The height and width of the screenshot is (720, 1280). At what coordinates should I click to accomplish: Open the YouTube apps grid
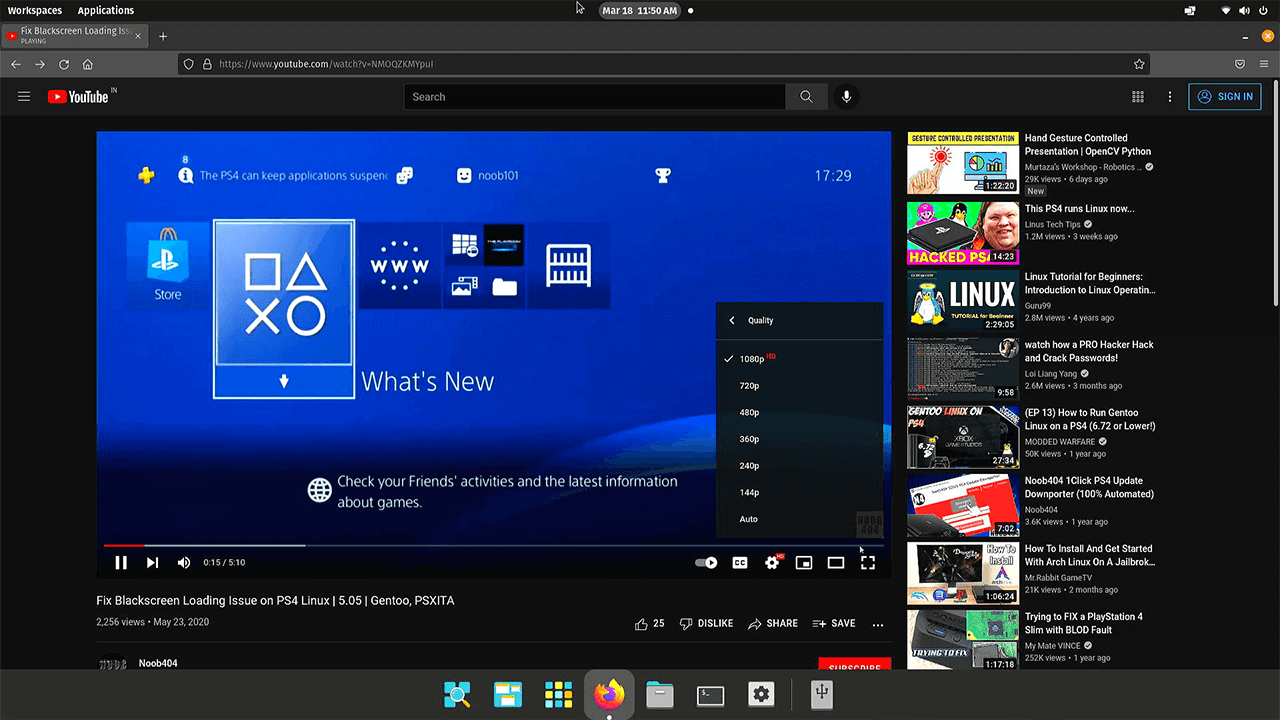[x=1138, y=97]
